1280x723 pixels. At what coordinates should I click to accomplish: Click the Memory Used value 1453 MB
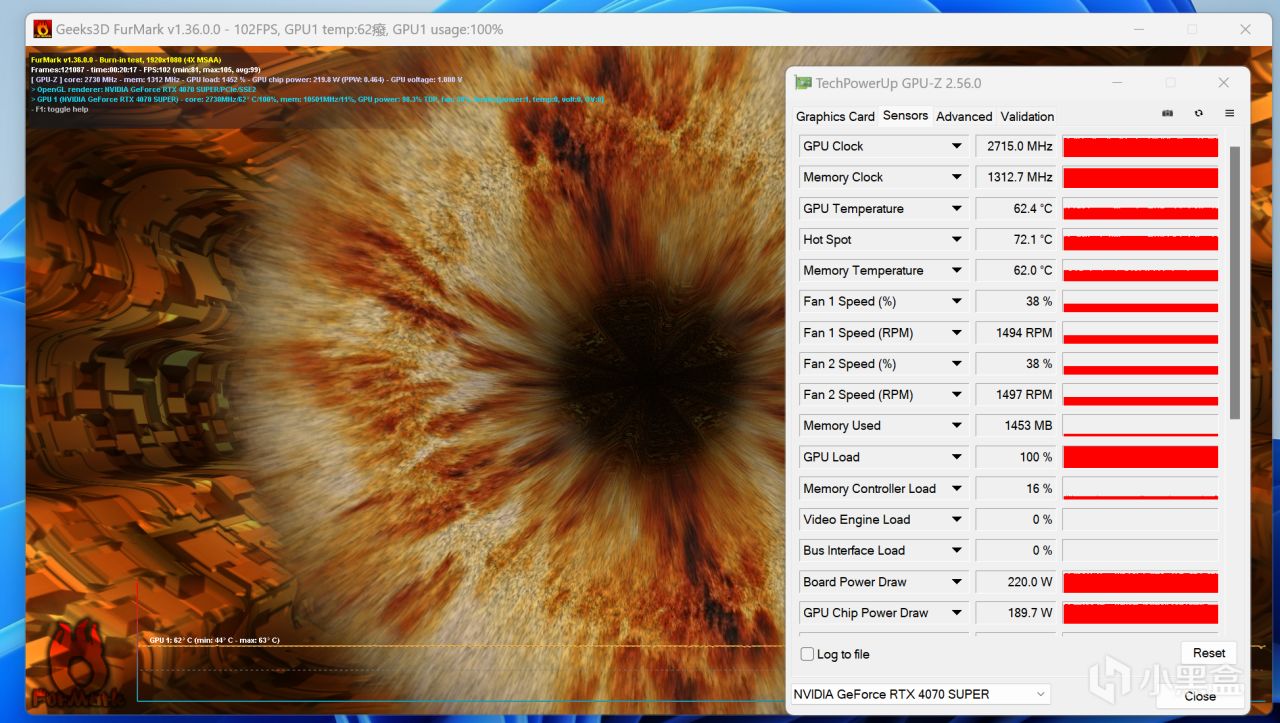(1016, 425)
